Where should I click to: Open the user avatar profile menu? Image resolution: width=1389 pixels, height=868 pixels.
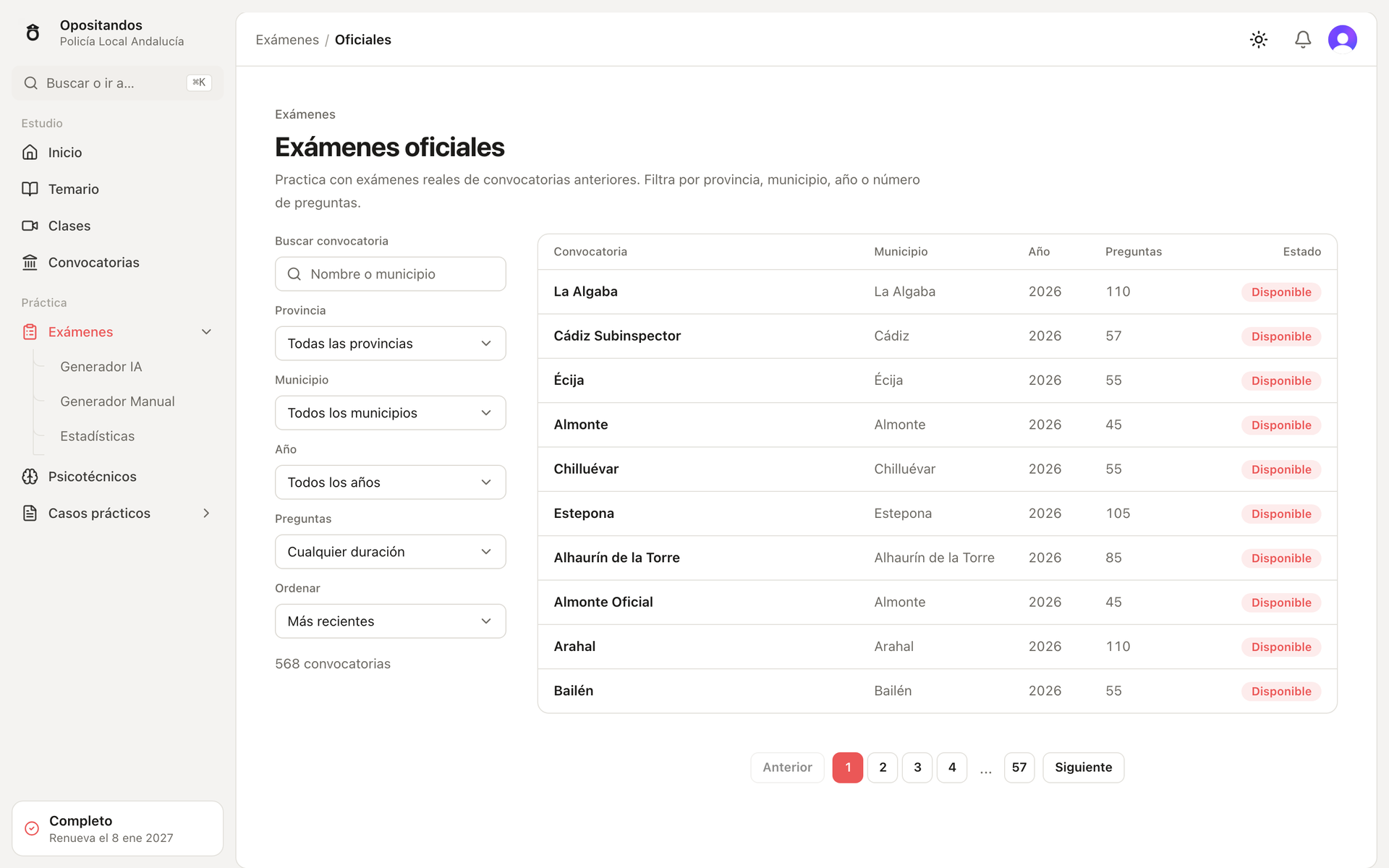coord(1343,39)
